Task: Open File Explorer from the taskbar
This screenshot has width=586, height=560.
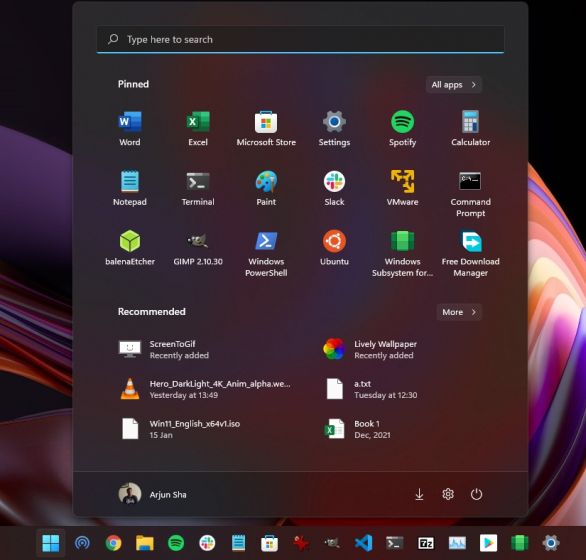Action: 145,543
